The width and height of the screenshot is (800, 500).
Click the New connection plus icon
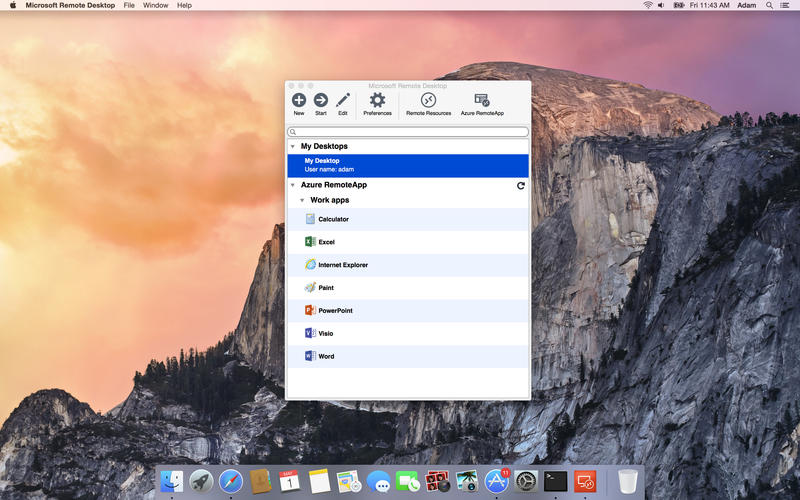click(299, 100)
